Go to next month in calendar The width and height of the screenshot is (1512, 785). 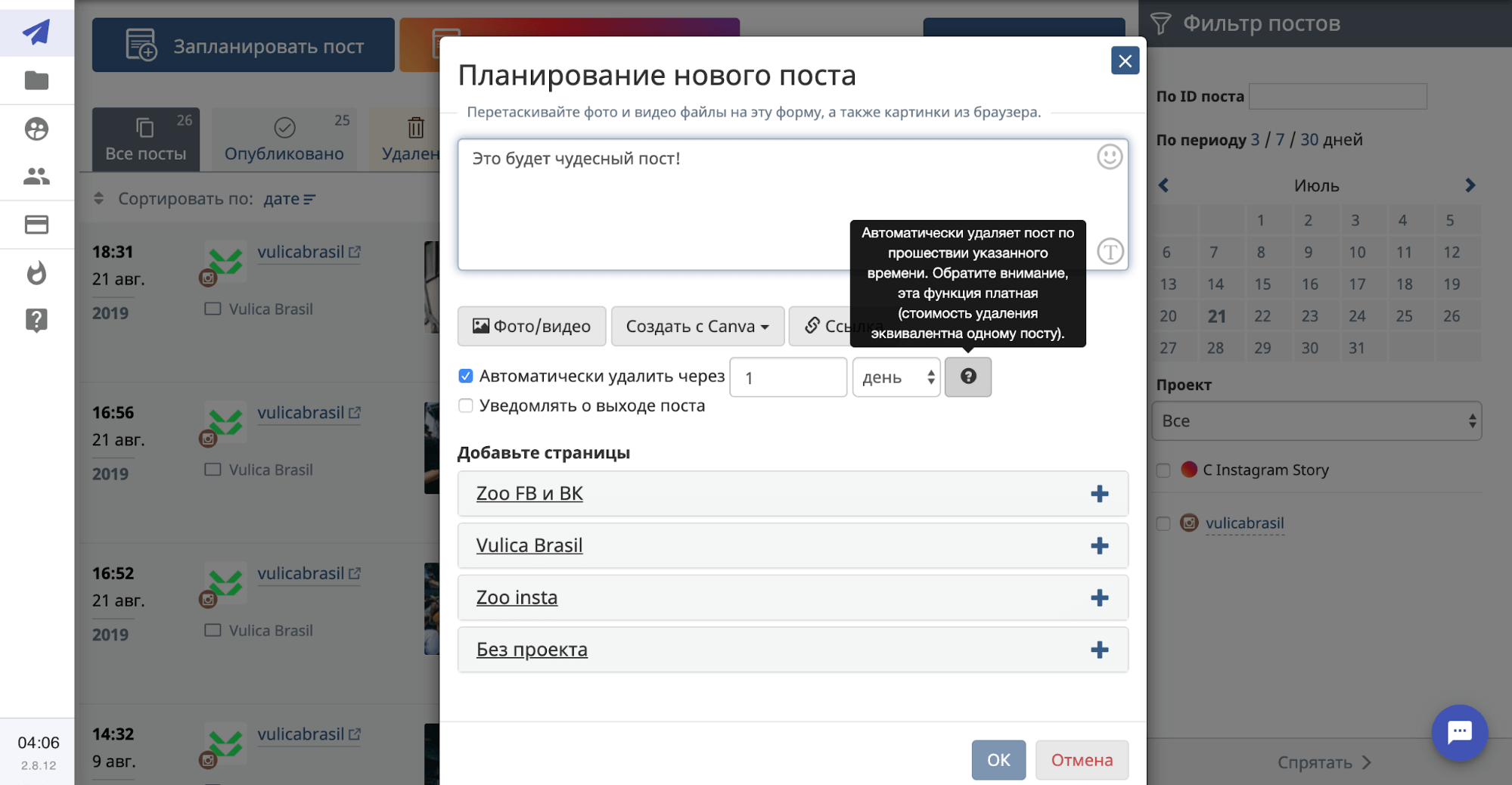pos(1470,185)
